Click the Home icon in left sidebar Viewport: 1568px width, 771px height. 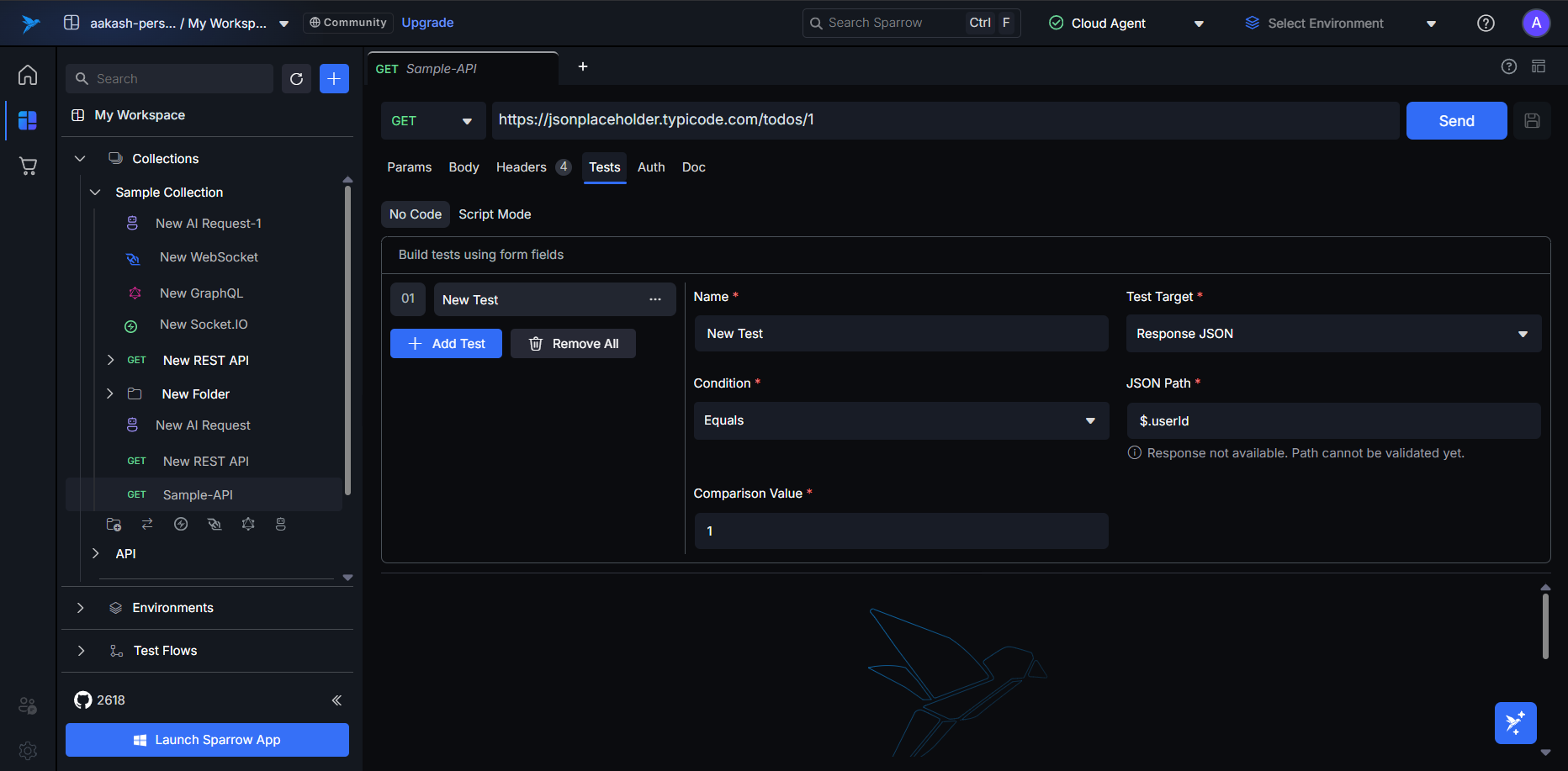click(x=28, y=76)
